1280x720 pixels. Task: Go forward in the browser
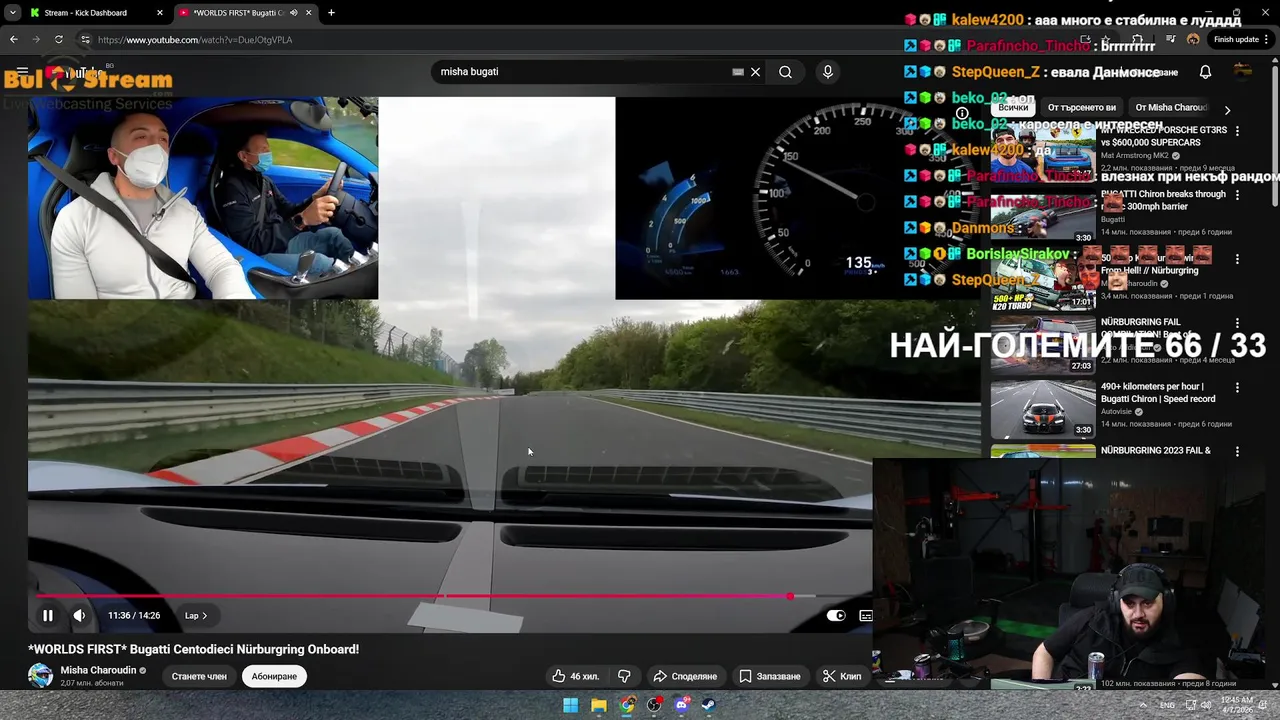[x=36, y=40]
